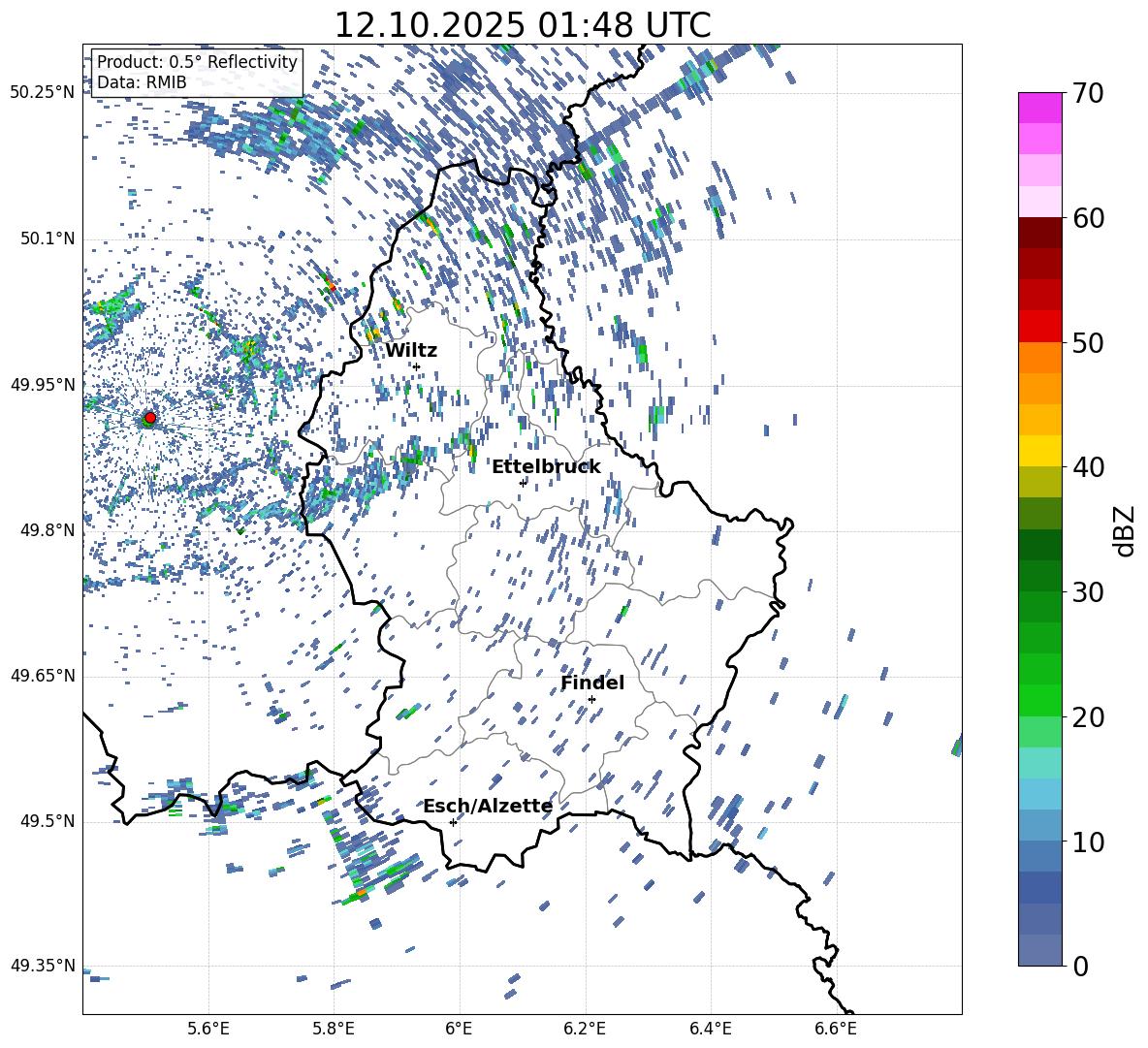Select the Esch/Alzette text label
The image size is (1148, 1048).
(487, 806)
